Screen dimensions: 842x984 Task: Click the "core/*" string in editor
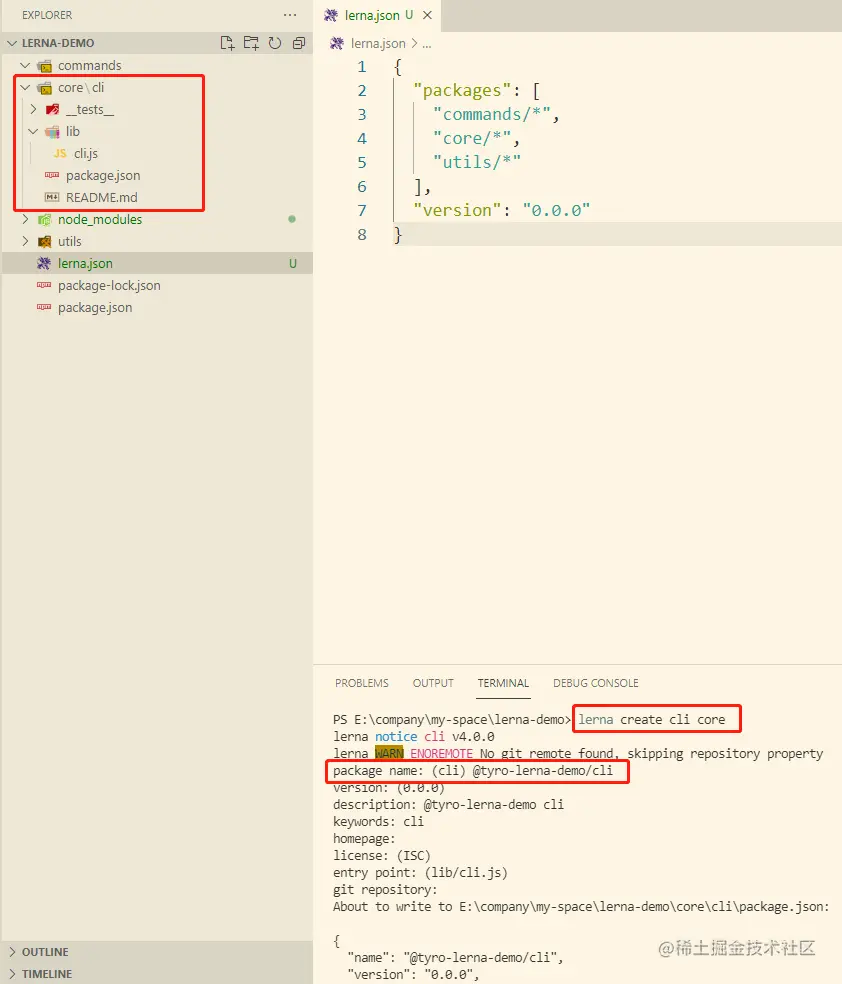point(472,138)
